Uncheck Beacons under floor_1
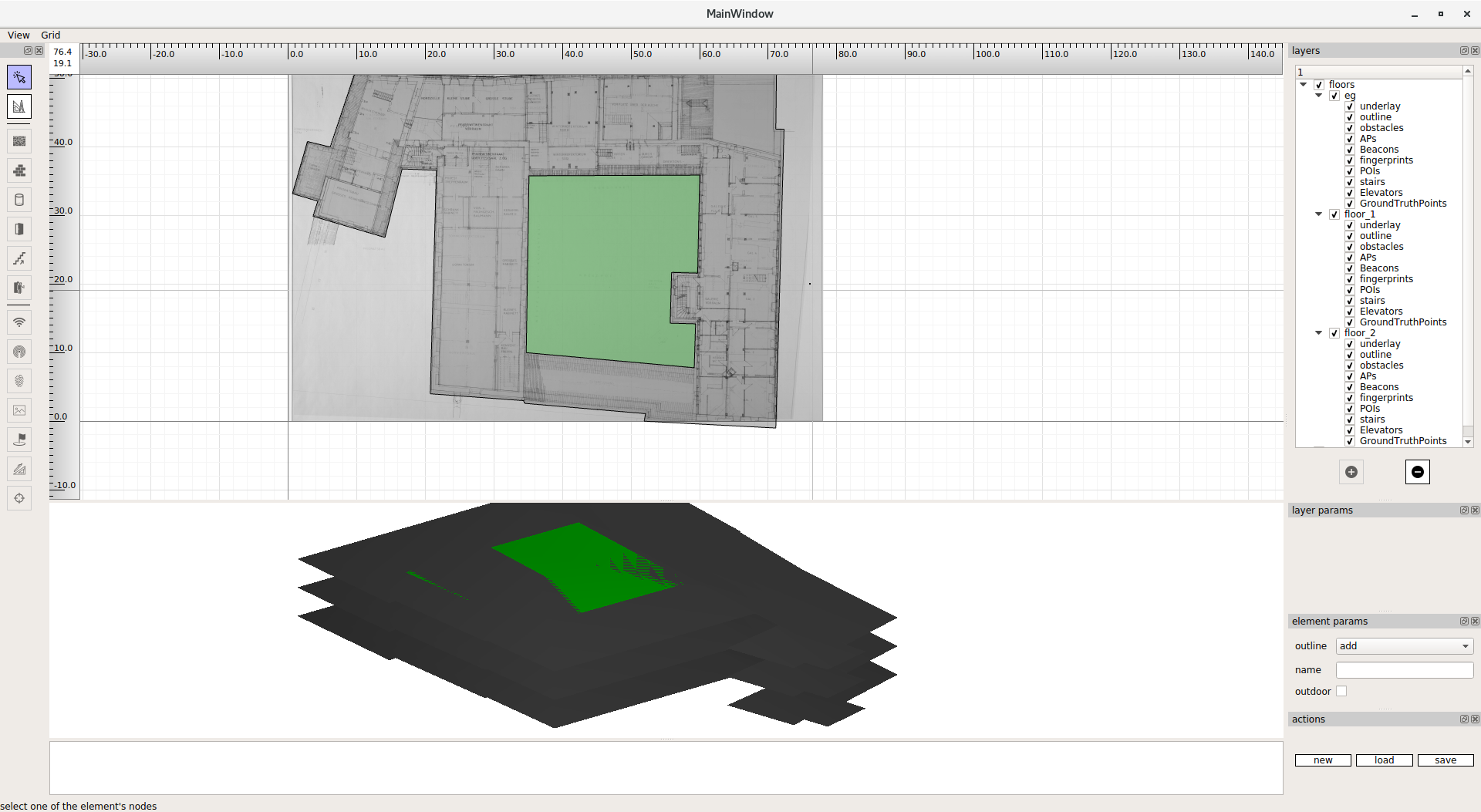Image resolution: width=1481 pixels, height=812 pixels. [1350, 268]
